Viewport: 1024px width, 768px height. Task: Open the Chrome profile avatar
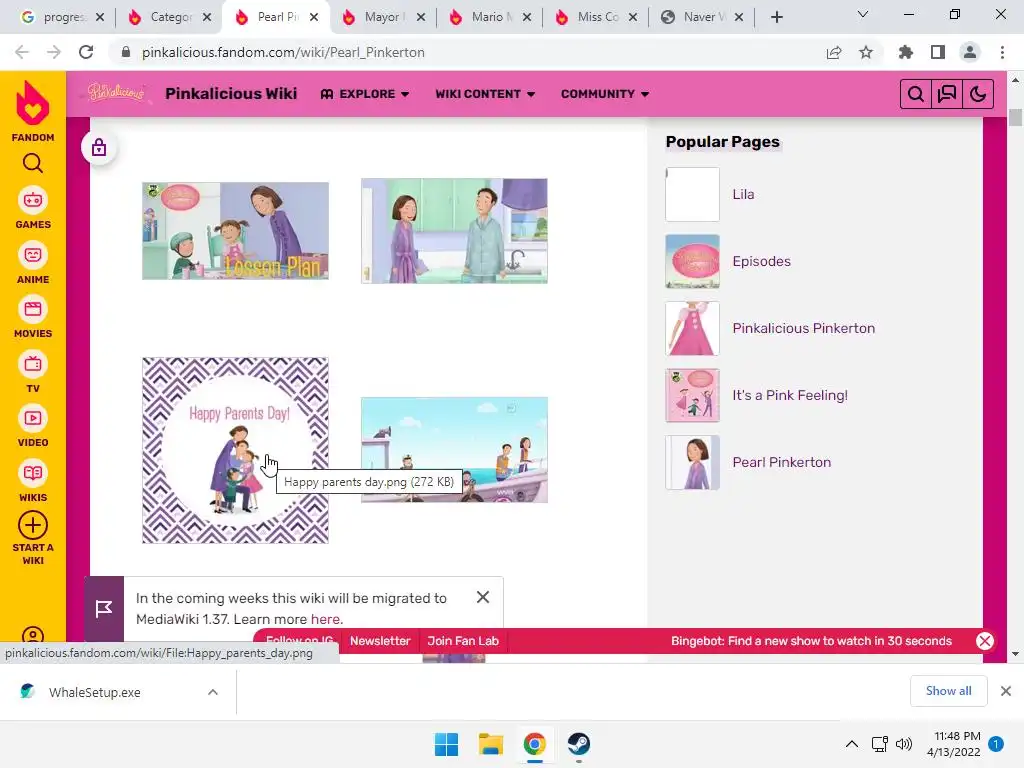click(970, 52)
